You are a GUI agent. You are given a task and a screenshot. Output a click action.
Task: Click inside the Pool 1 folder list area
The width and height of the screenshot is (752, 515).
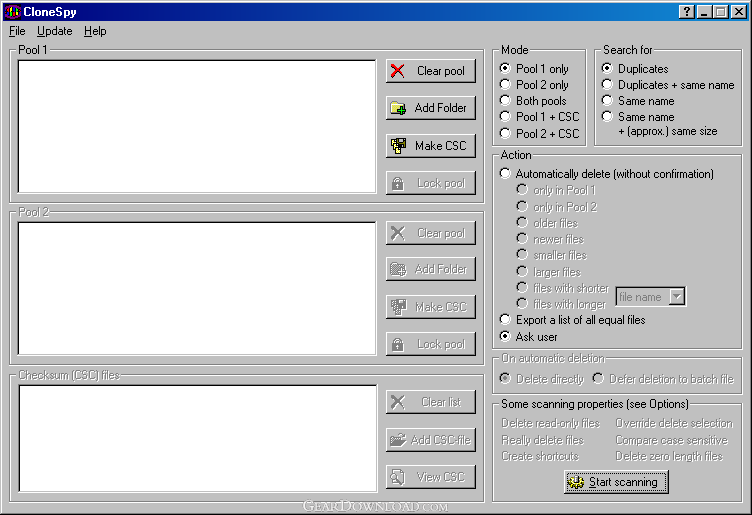point(197,127)
